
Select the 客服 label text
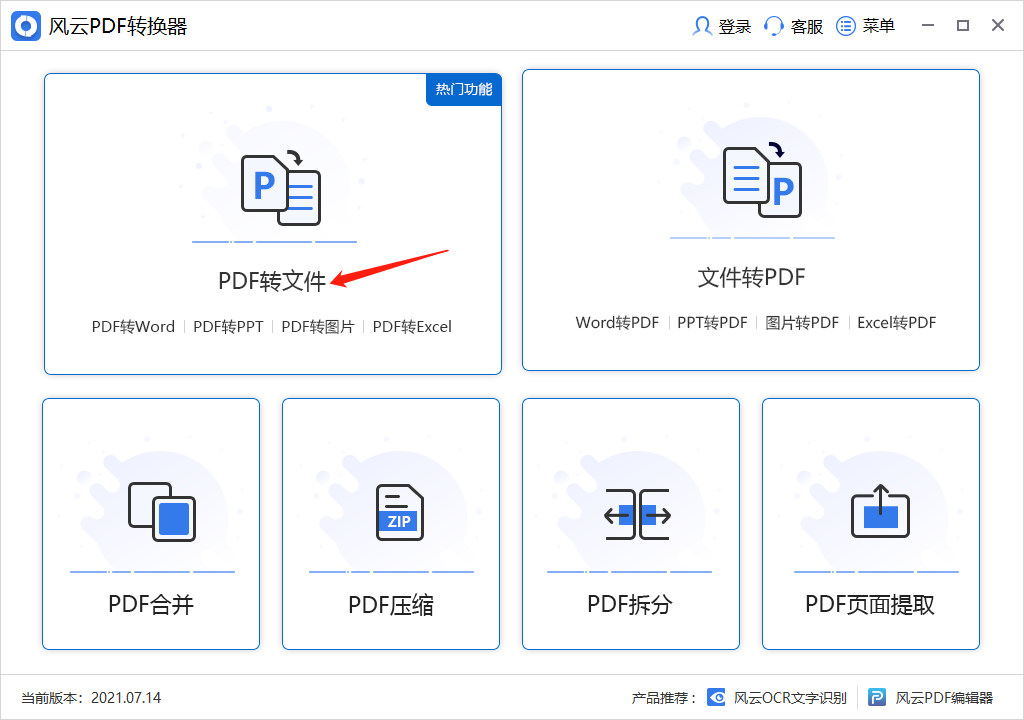click(x=807, y=27)
